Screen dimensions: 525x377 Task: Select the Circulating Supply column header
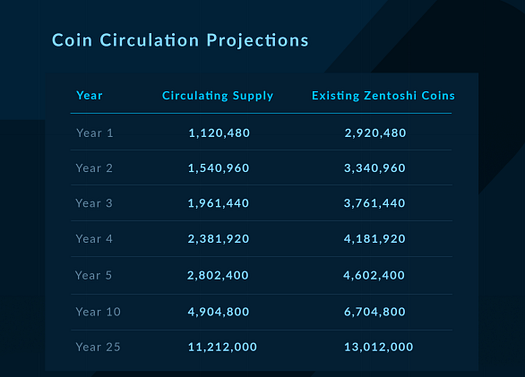tap(218, 96)
